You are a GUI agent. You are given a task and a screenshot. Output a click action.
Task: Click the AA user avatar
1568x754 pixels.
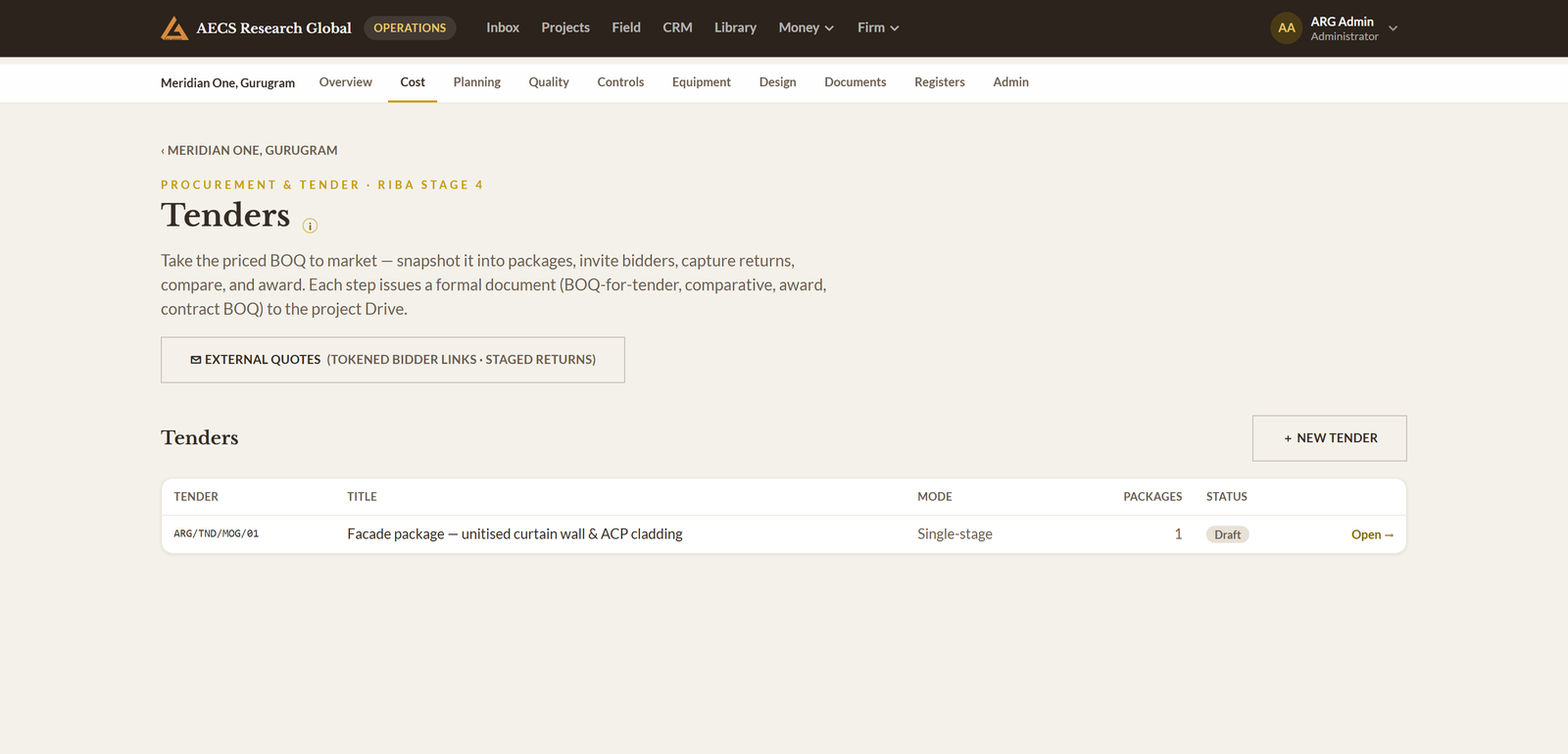(1286, 28)
